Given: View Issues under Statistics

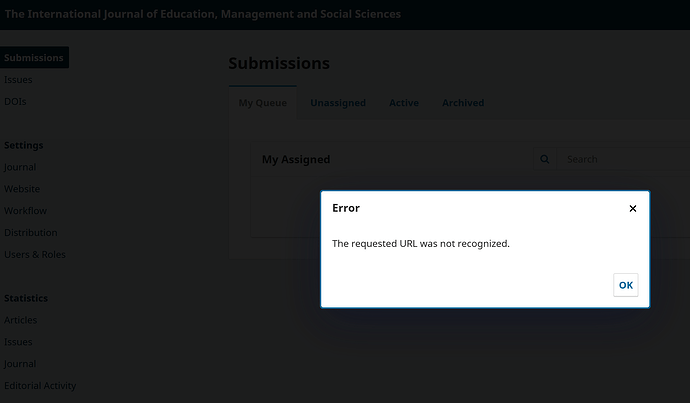Looking at the screenshot, I should [x=18, y=342].
